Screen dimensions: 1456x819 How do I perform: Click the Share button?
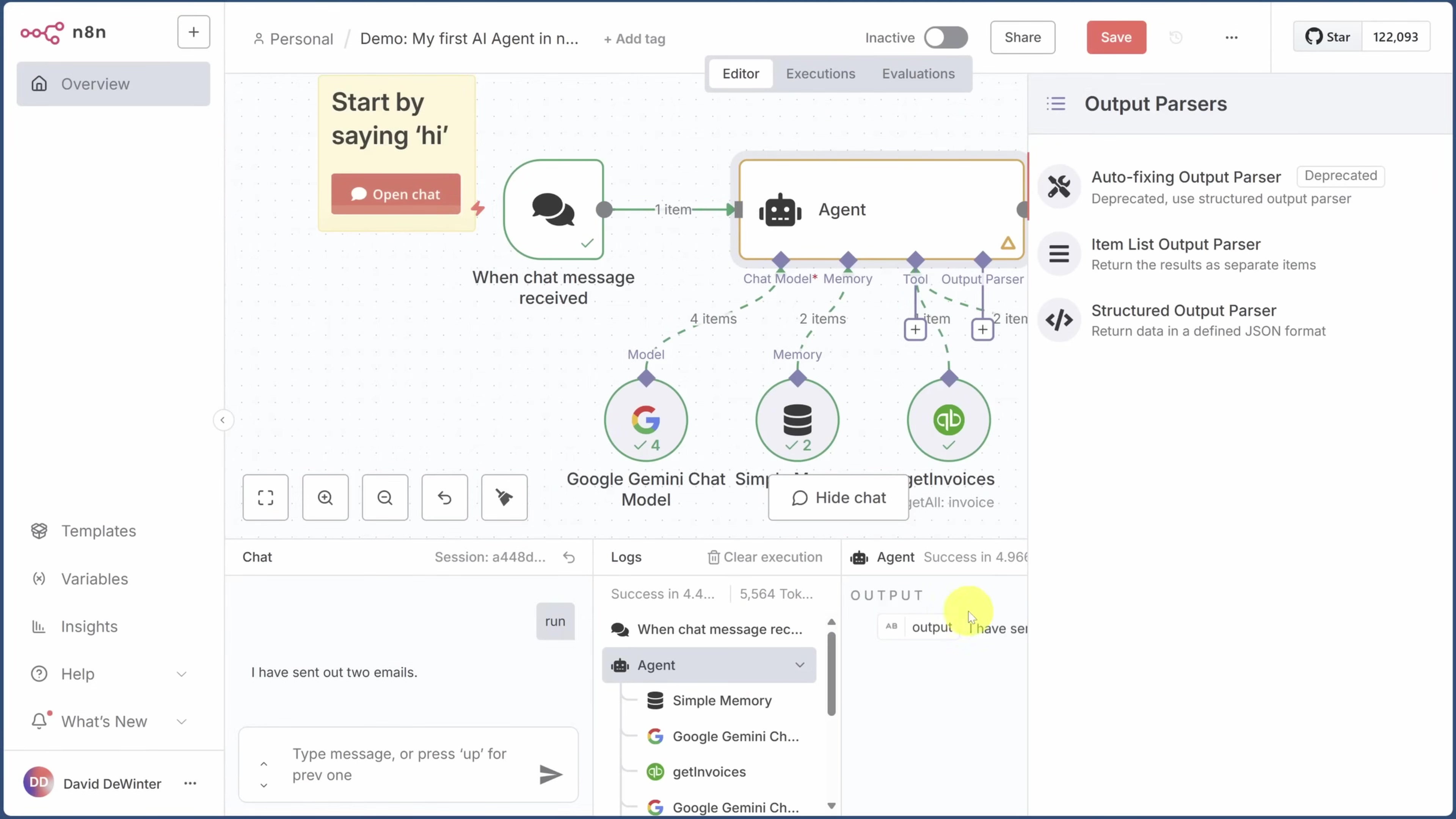pyautogui.click(x=1023, y=37)
